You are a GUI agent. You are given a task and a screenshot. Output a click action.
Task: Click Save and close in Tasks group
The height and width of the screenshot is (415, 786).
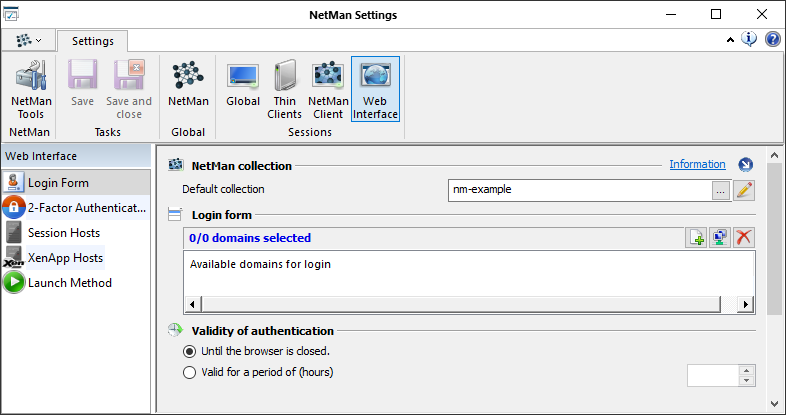[x=129, y=90]
